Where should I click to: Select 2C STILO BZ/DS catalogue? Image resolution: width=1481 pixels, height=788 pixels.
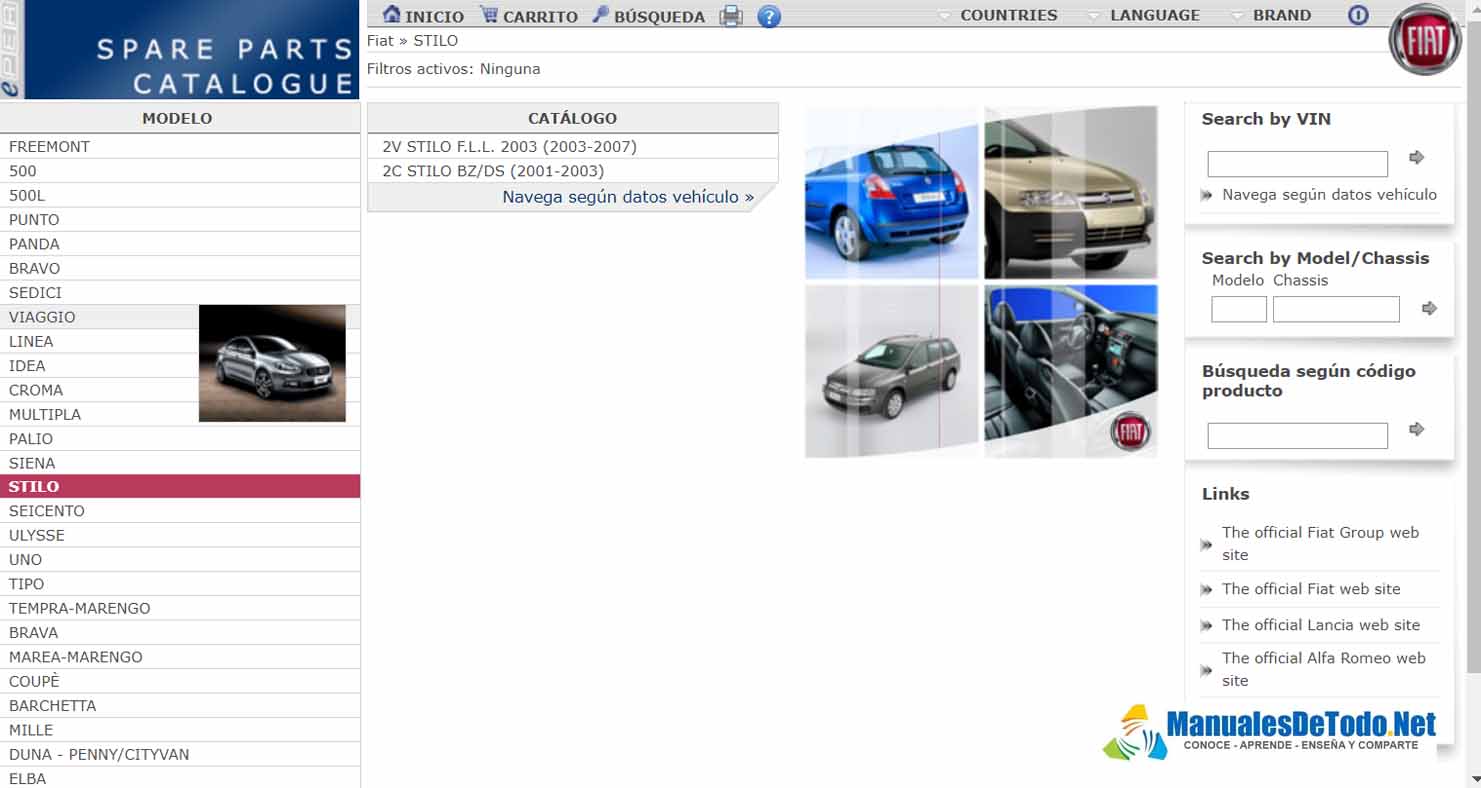[572, 171]
